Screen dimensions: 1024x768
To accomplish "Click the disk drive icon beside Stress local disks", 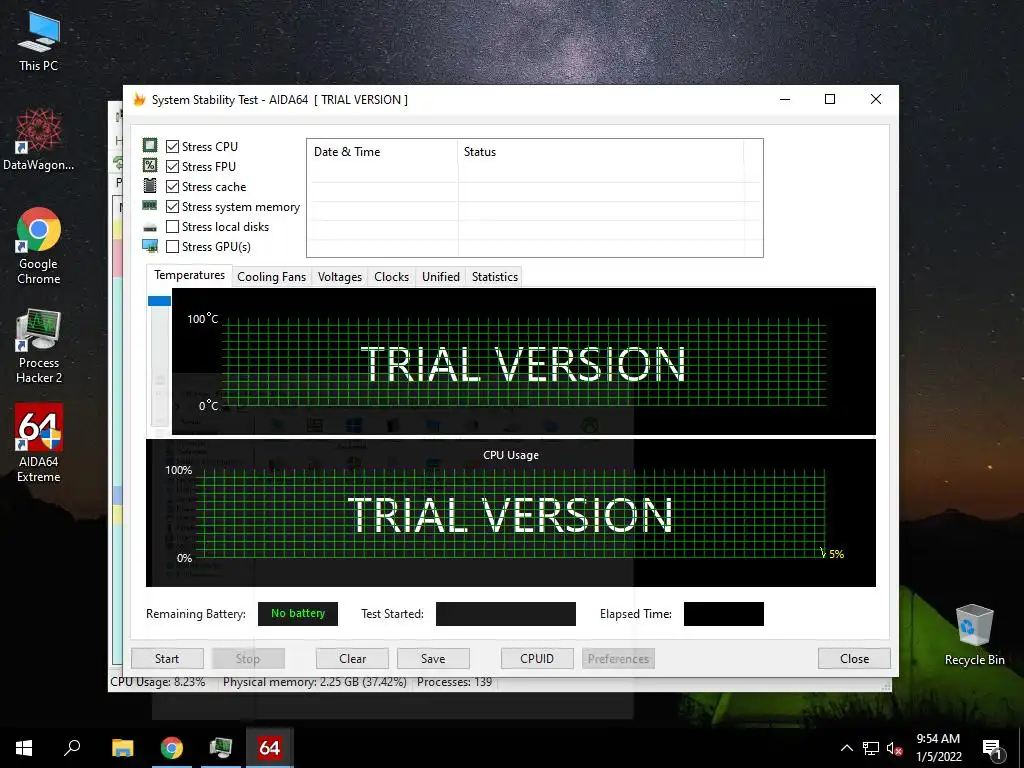I will pyautogui.click(x=150, y=227).
